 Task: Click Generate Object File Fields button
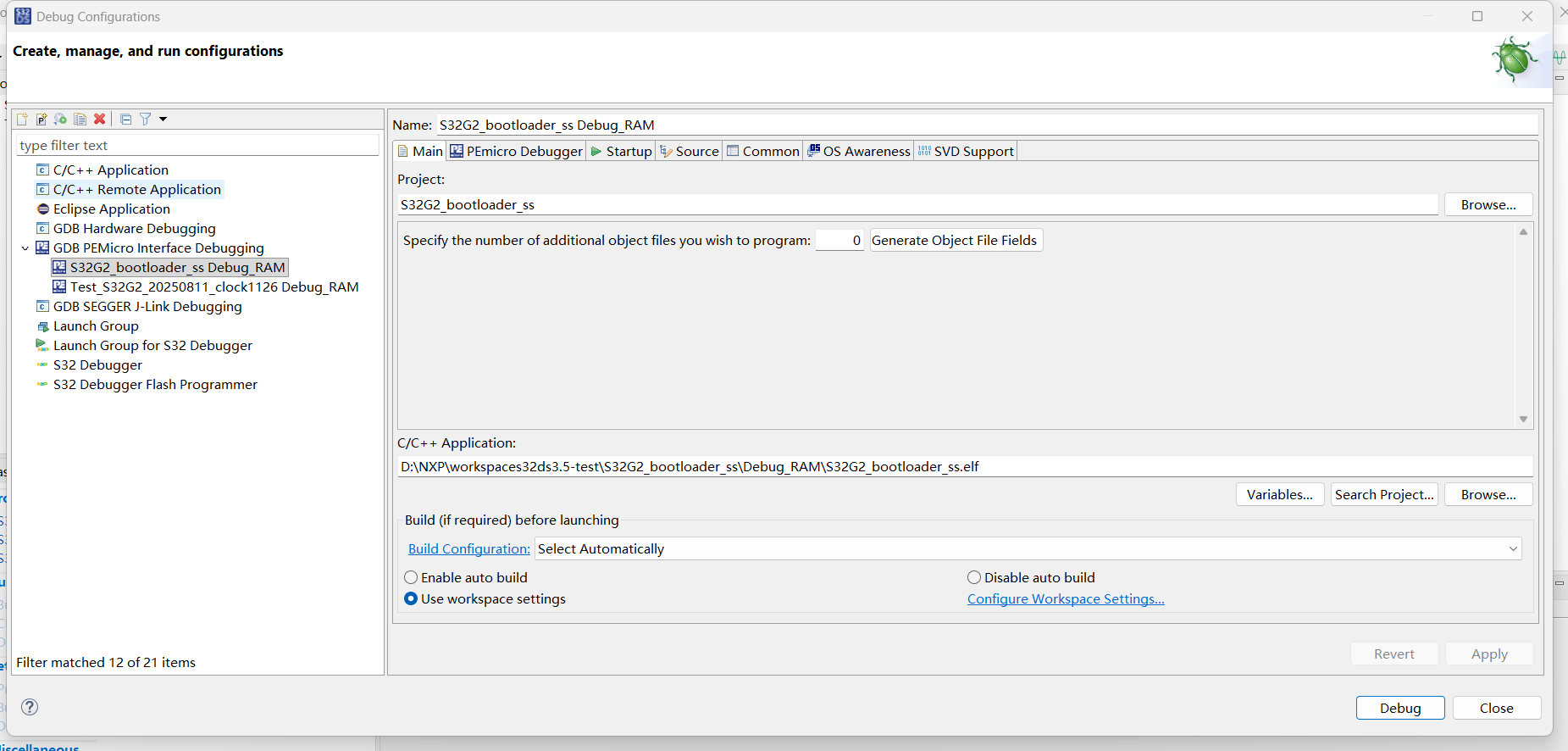955,241
